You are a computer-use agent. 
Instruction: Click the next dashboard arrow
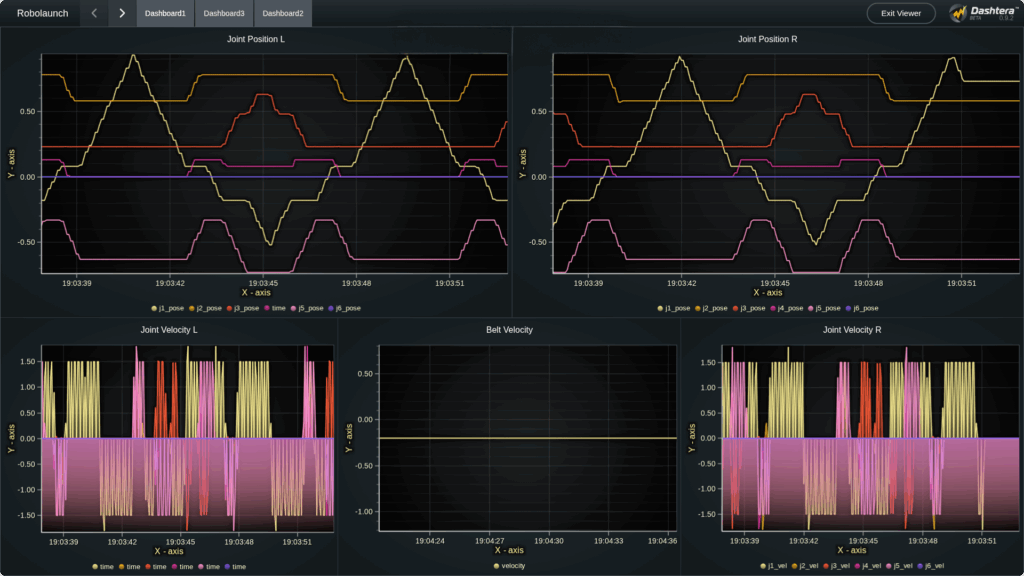tap(122, 13)
